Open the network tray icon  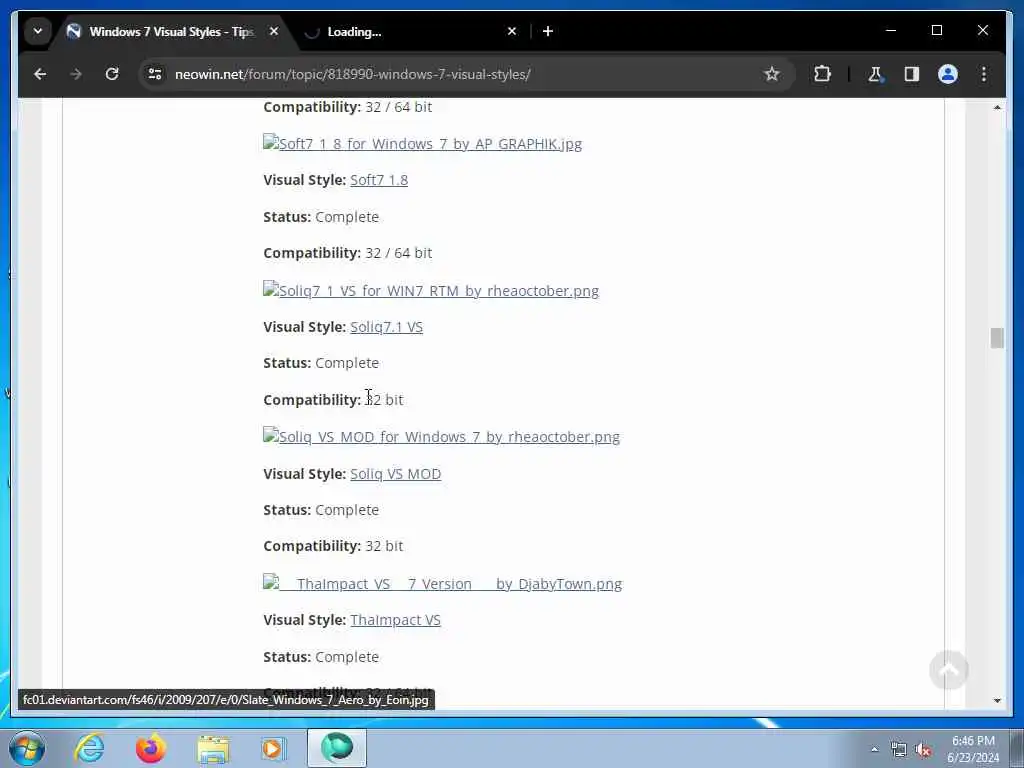pyautogui.click(x=899, y=750)
